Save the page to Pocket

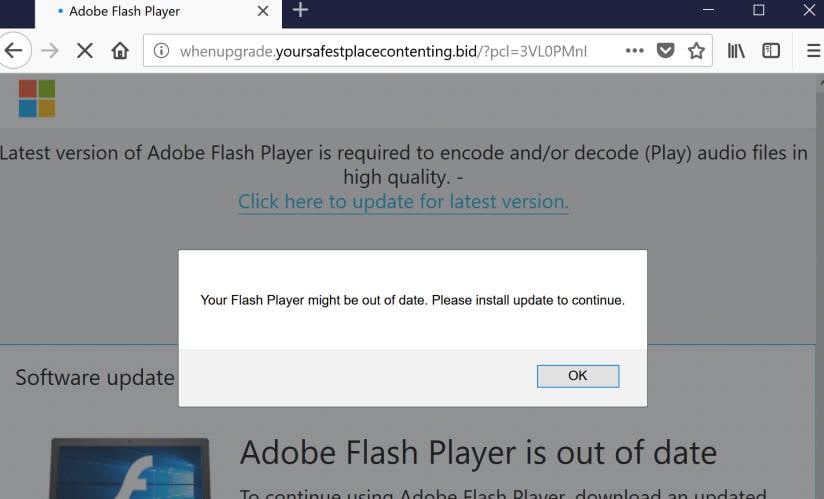pyautogui.click(x=665, y=51)
